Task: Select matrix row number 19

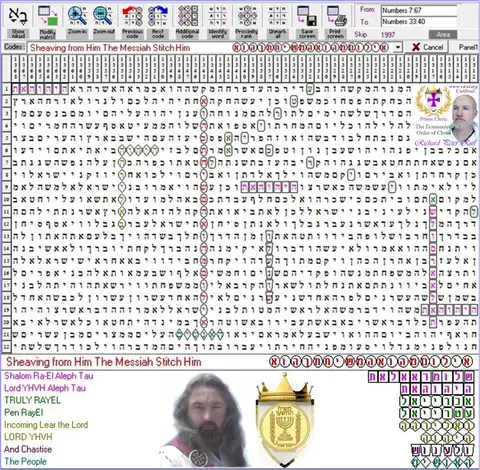Action: [x=6, y=310]
